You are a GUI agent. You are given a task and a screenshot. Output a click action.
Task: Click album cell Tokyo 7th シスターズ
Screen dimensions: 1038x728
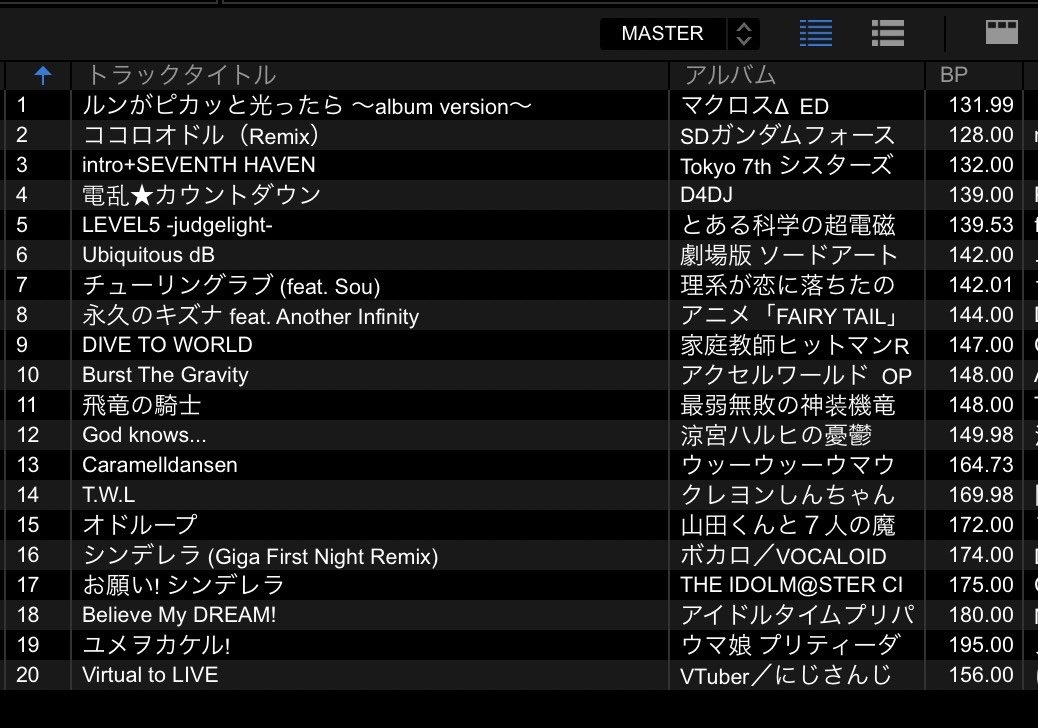click(x=786, y=165)
